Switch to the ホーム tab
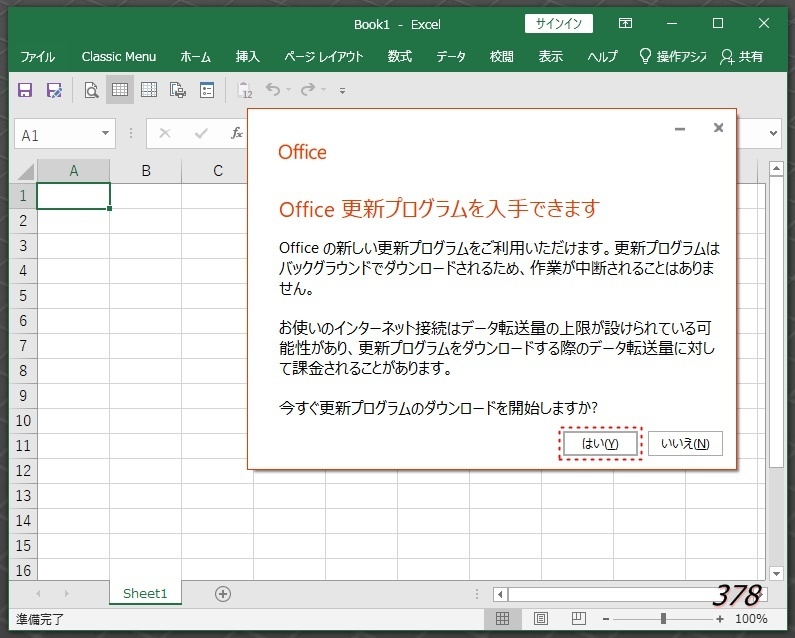This screenshot has width=795, height=638. (x=195, y=56)
